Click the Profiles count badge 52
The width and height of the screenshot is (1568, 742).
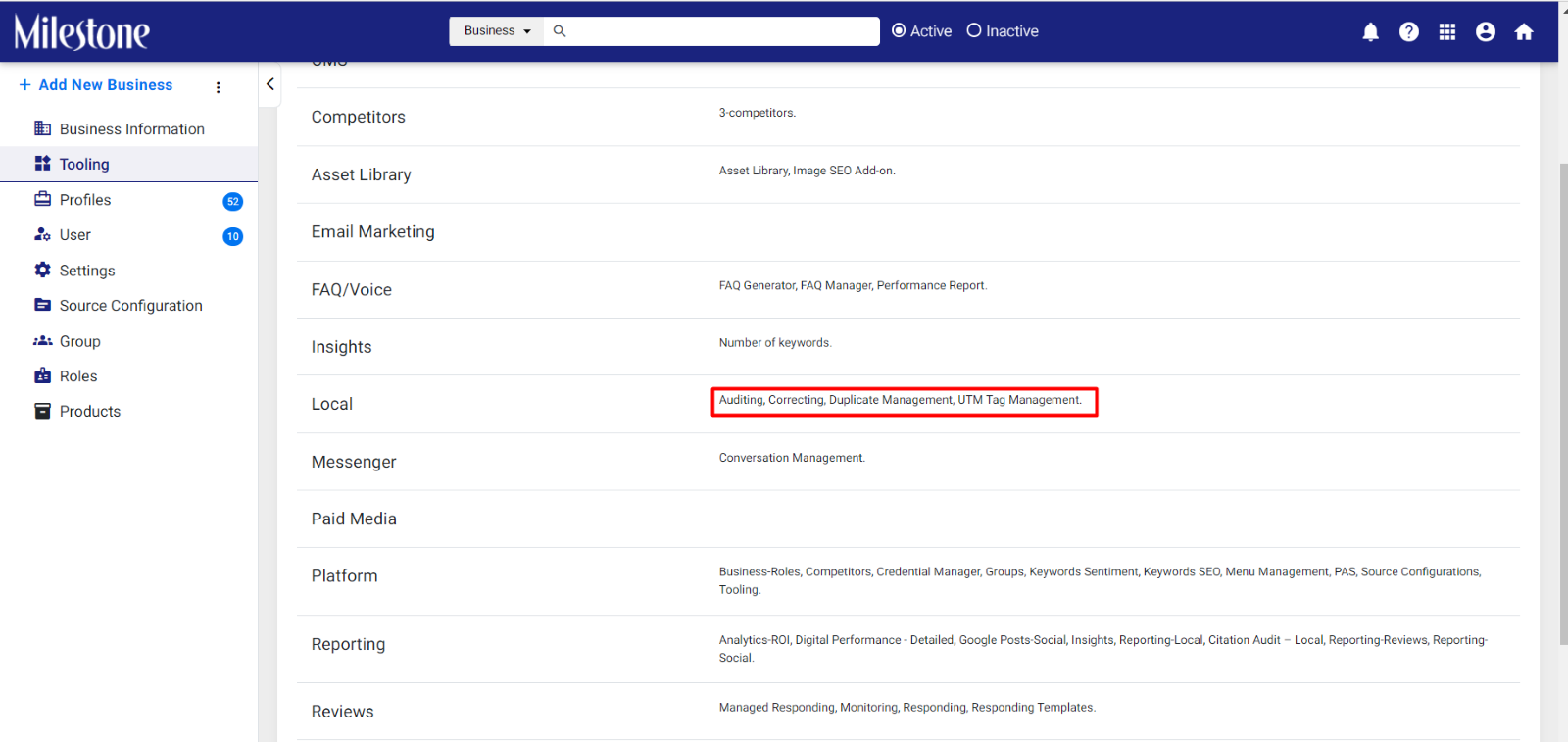233,201
